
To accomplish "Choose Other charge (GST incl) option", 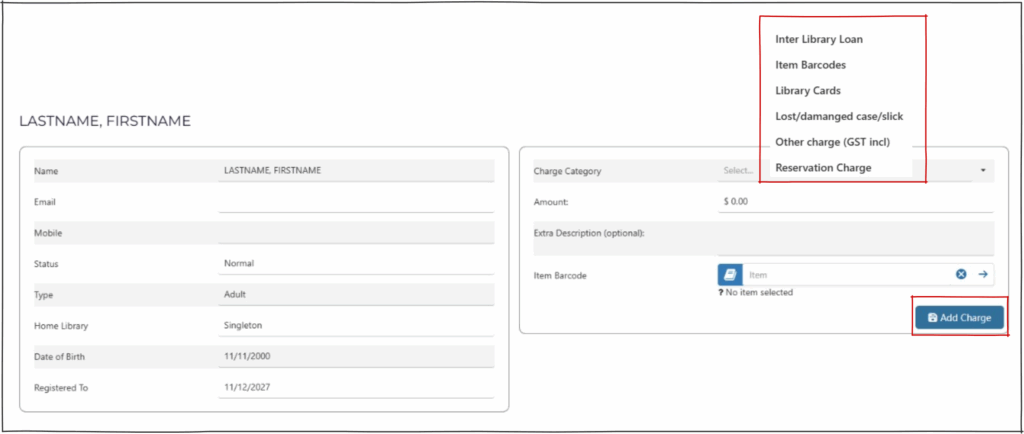I will coord(832,142).
